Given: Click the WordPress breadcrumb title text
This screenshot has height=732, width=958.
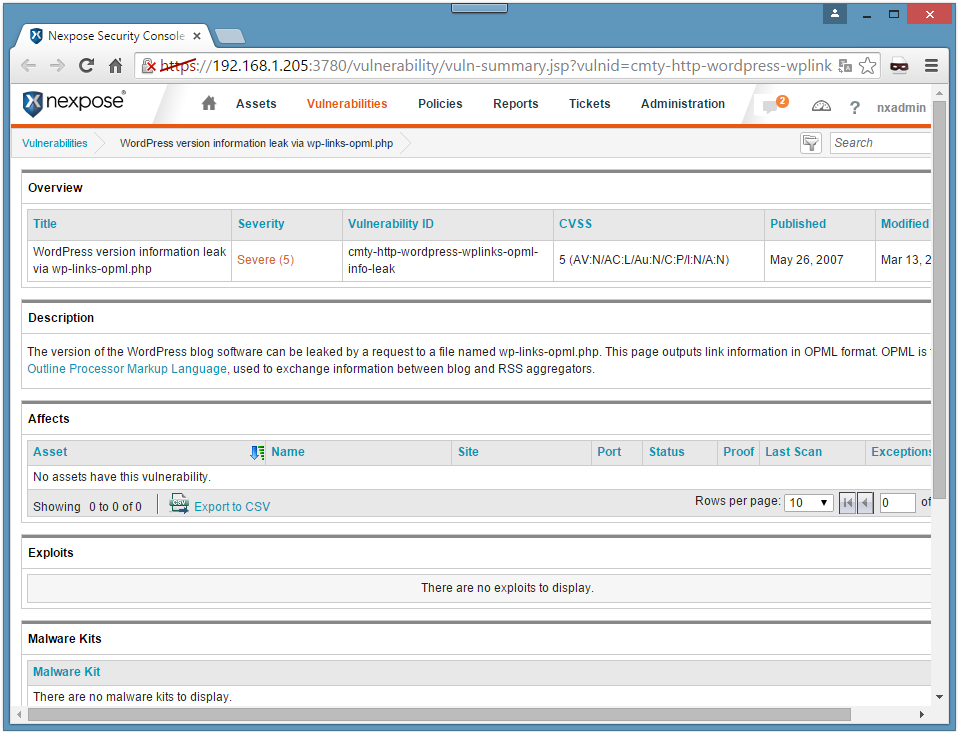Looking at the screenshot, I should point(257,143).
